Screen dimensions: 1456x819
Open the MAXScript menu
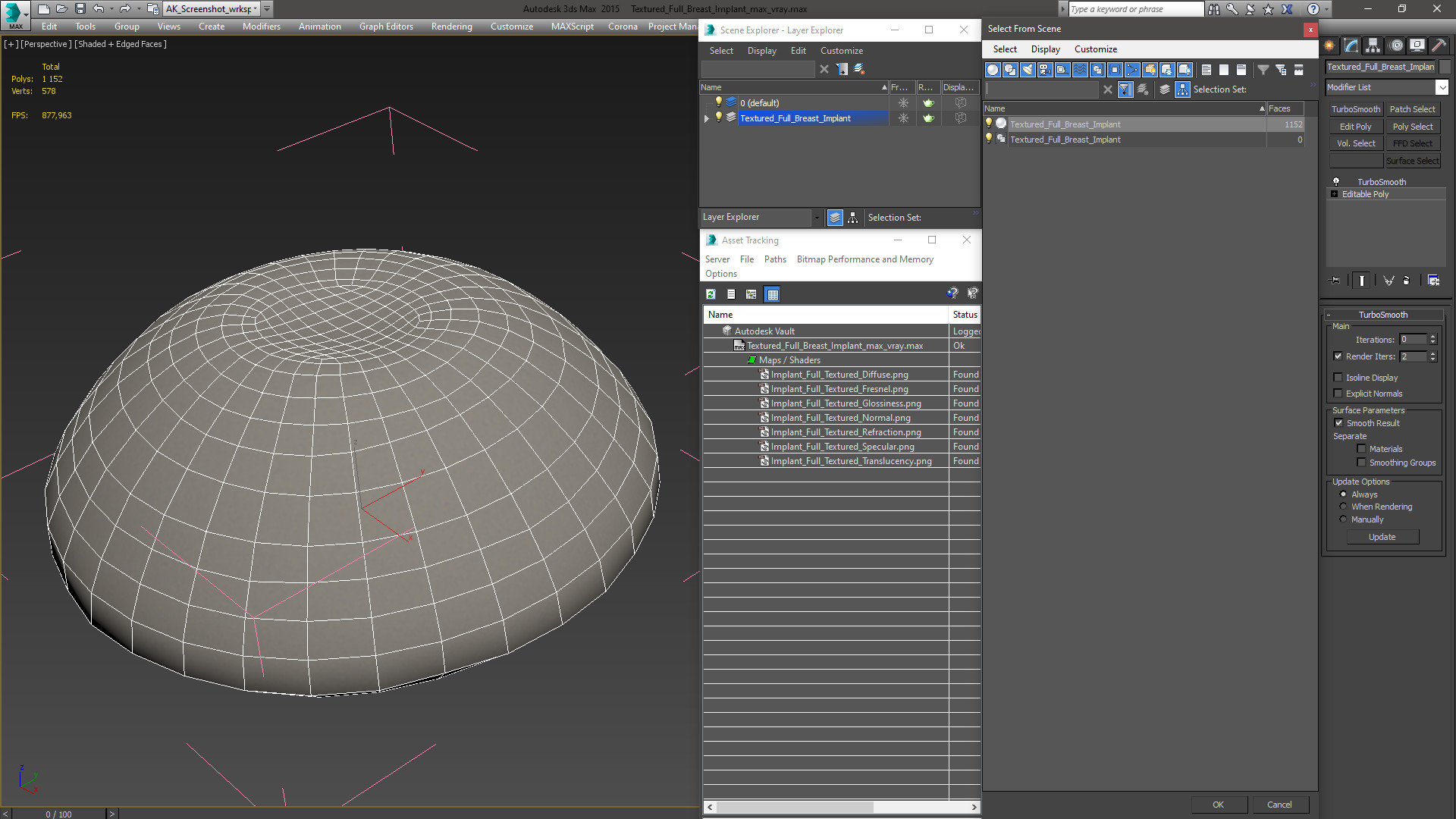click(x=572, y=27)
